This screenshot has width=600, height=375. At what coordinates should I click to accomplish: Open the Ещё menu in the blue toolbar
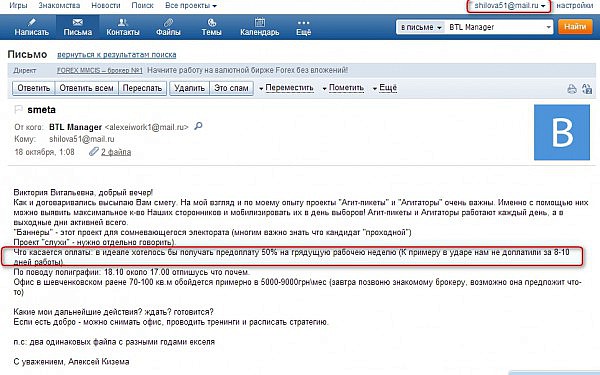pos(303,27)
